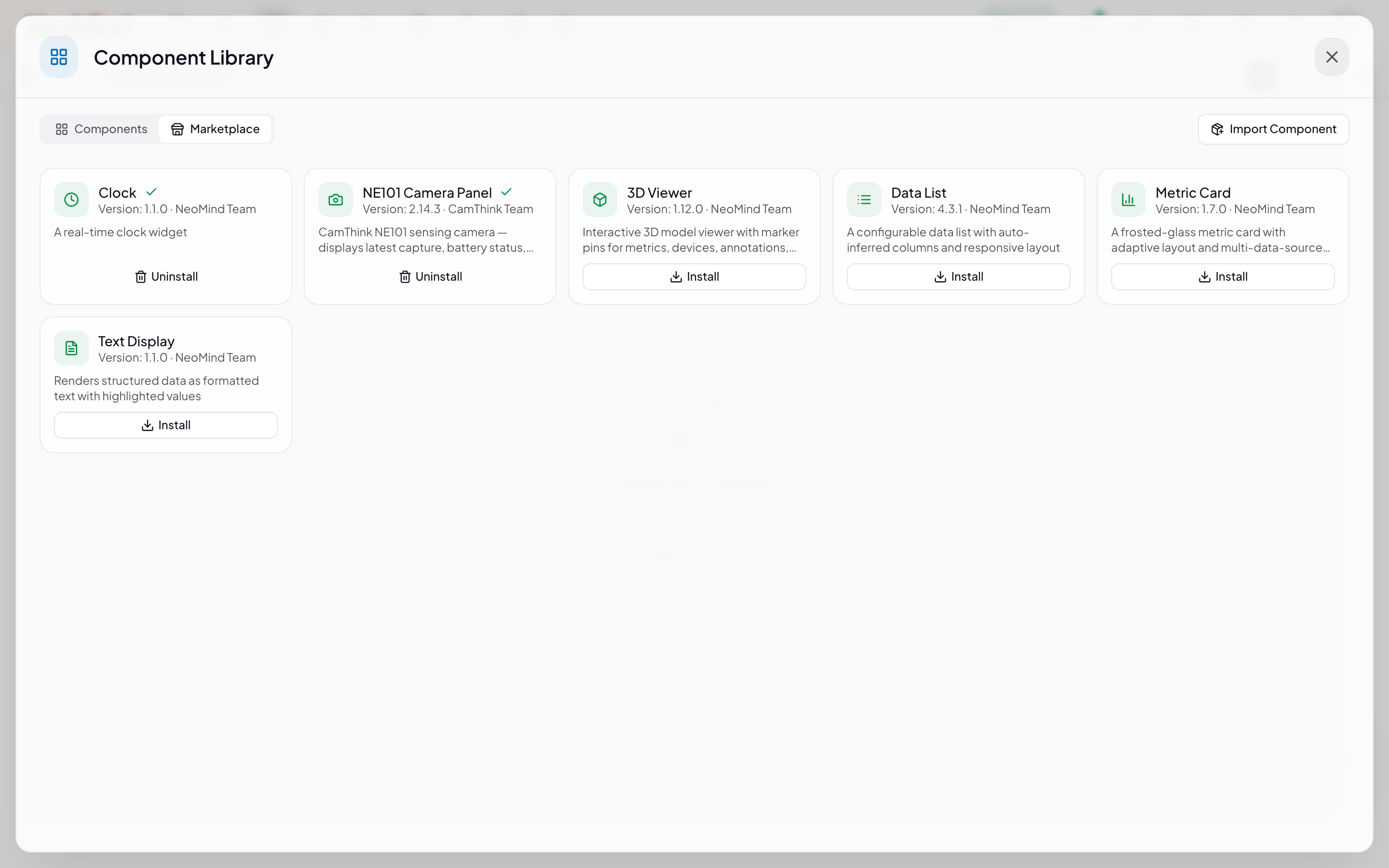Click the 3D Viewer title
1389x868 pixels.
pos(659,193)
